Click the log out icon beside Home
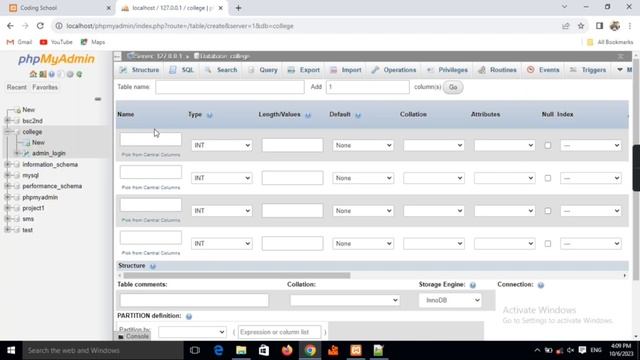 click(x=42, y=74)
